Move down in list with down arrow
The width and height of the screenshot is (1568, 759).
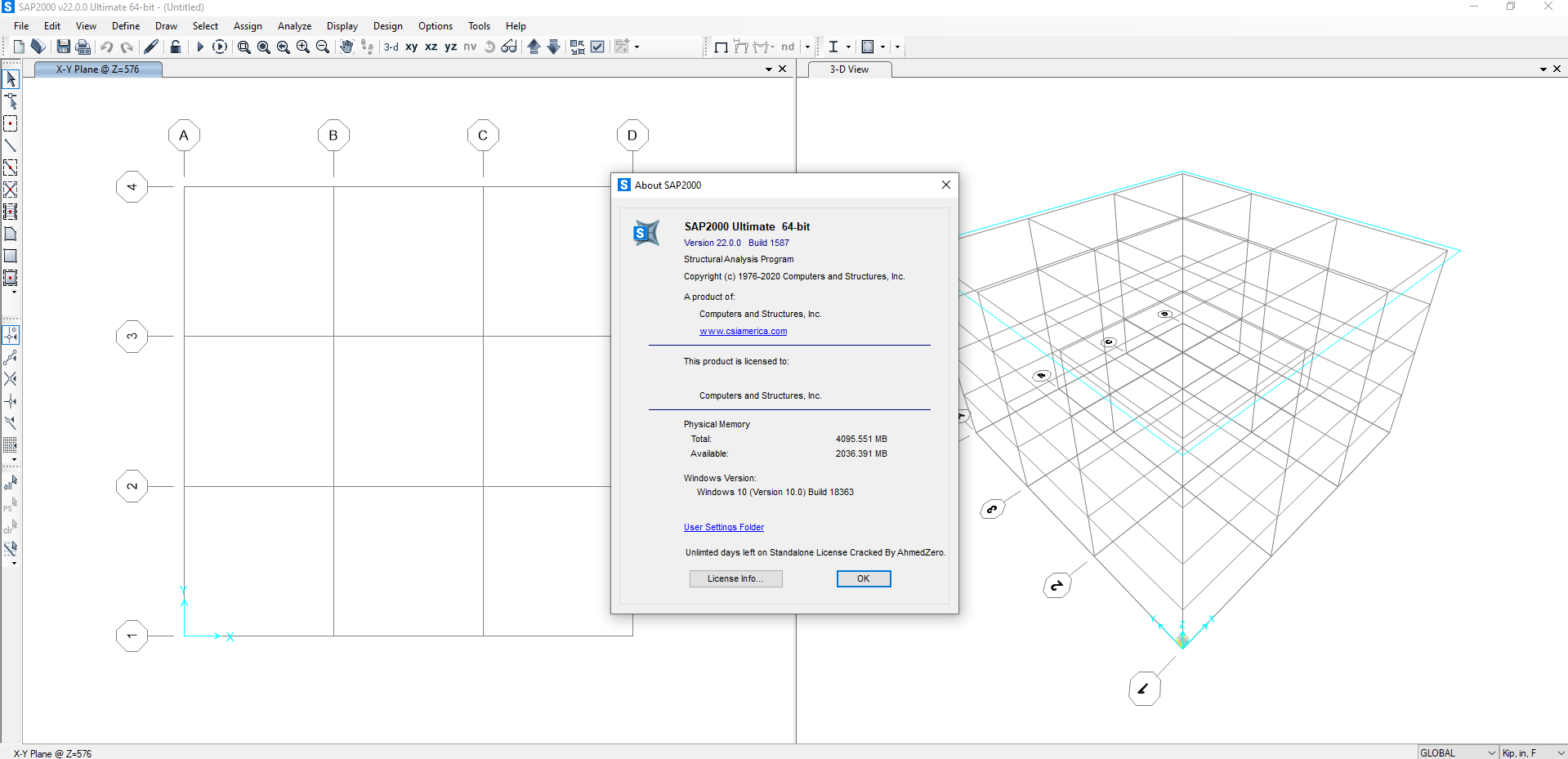pos(553,47)
